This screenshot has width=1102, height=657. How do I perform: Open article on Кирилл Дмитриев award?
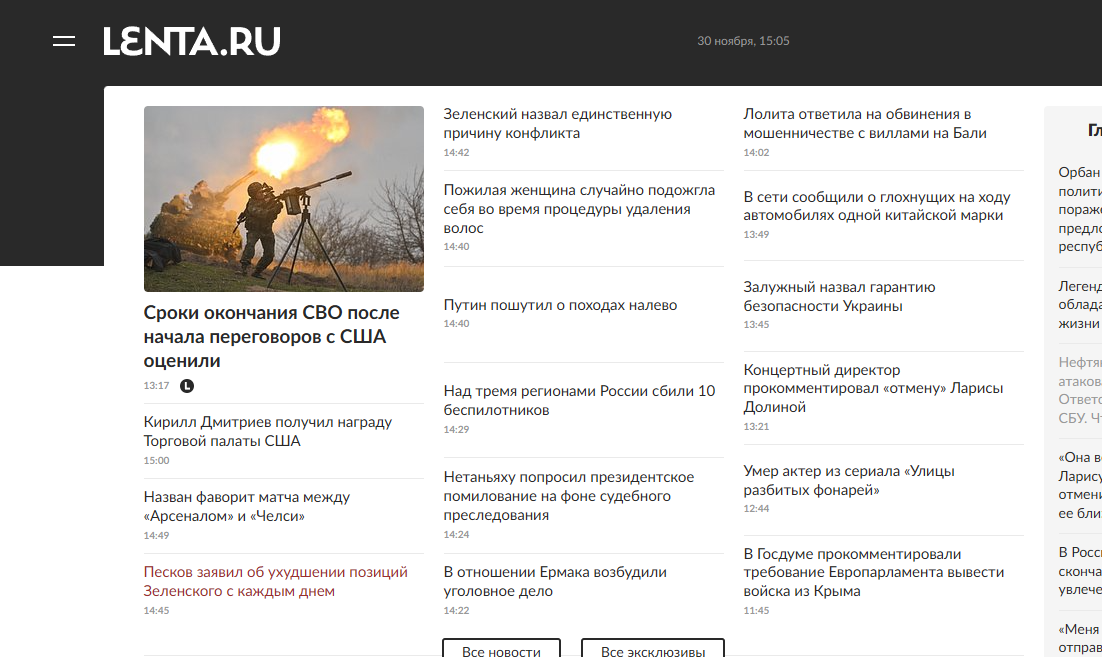[x=267, y=431]
